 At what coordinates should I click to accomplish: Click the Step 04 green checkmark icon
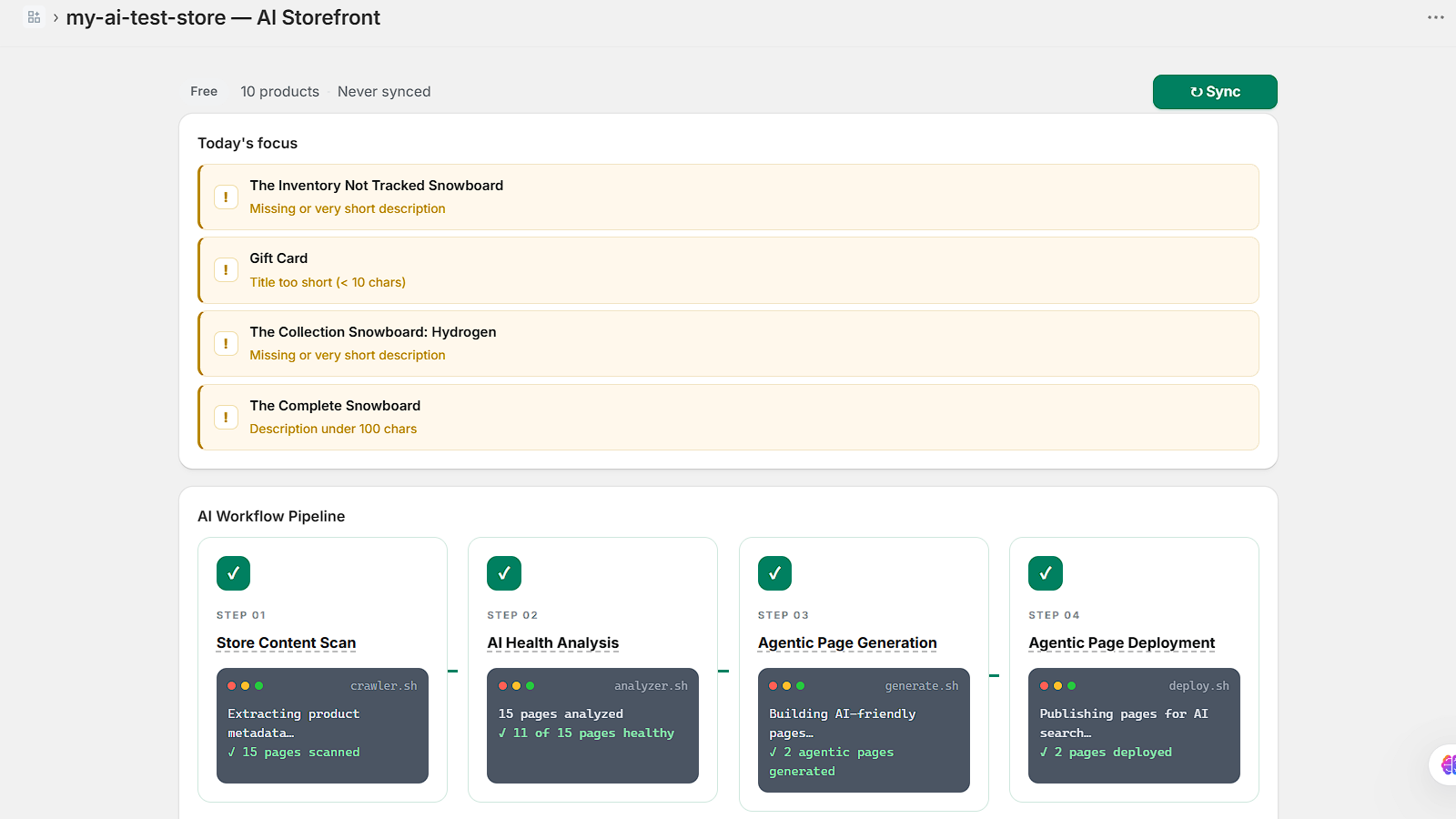(x=1046, y=573)
